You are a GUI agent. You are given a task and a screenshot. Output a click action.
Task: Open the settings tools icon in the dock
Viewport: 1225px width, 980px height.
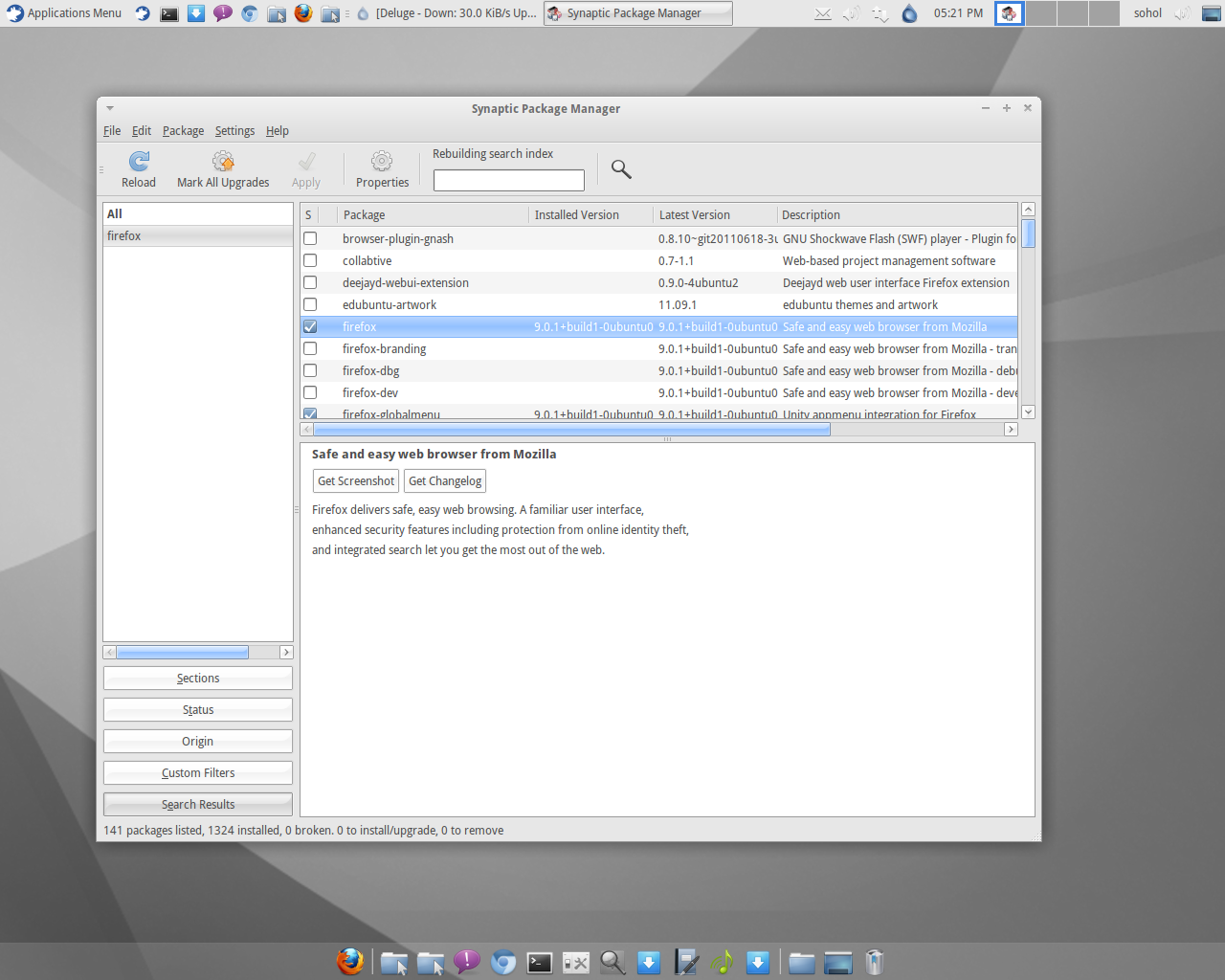click(576, 963)
